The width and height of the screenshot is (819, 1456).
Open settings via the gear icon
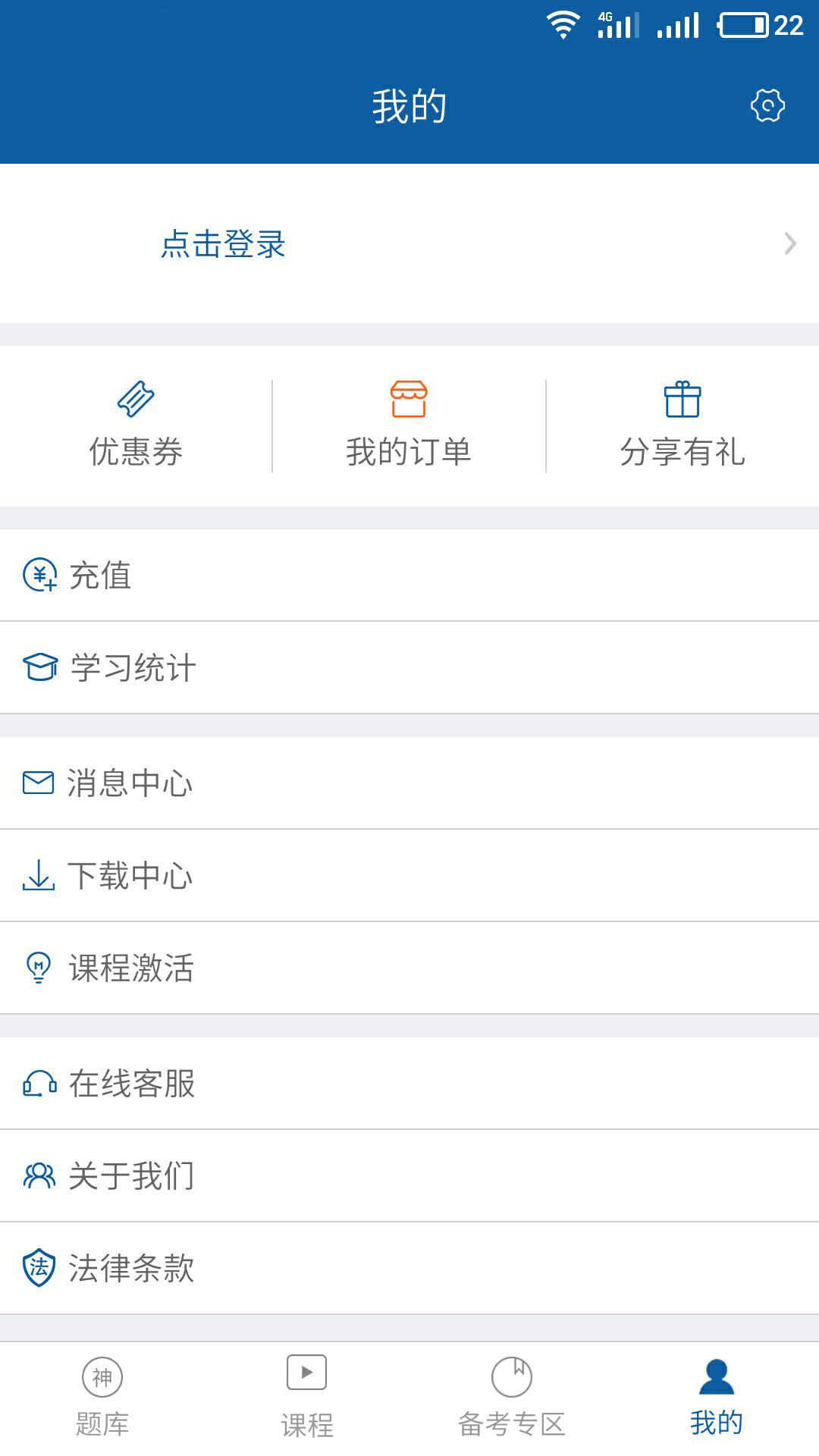coord(767,105)
